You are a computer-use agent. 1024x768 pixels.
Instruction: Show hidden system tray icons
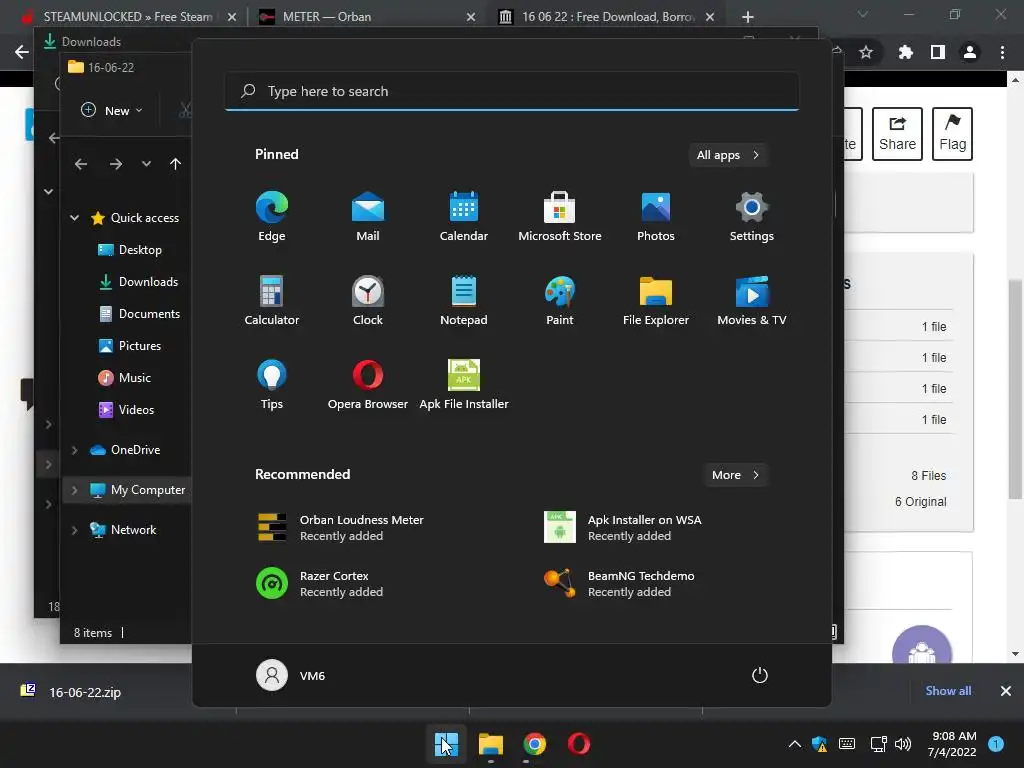pyautogui.click(x=795, y=744)
